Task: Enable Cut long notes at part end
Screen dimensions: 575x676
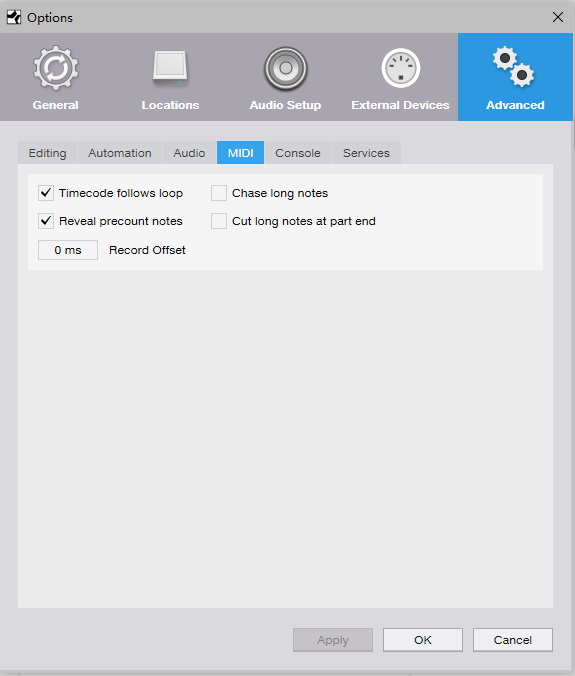Action: tap(219, 221)
